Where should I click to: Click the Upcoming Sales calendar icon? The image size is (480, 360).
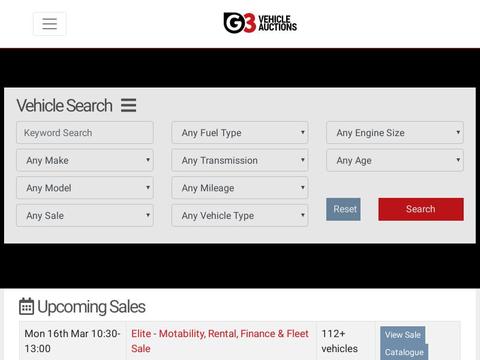pos(26,306)
